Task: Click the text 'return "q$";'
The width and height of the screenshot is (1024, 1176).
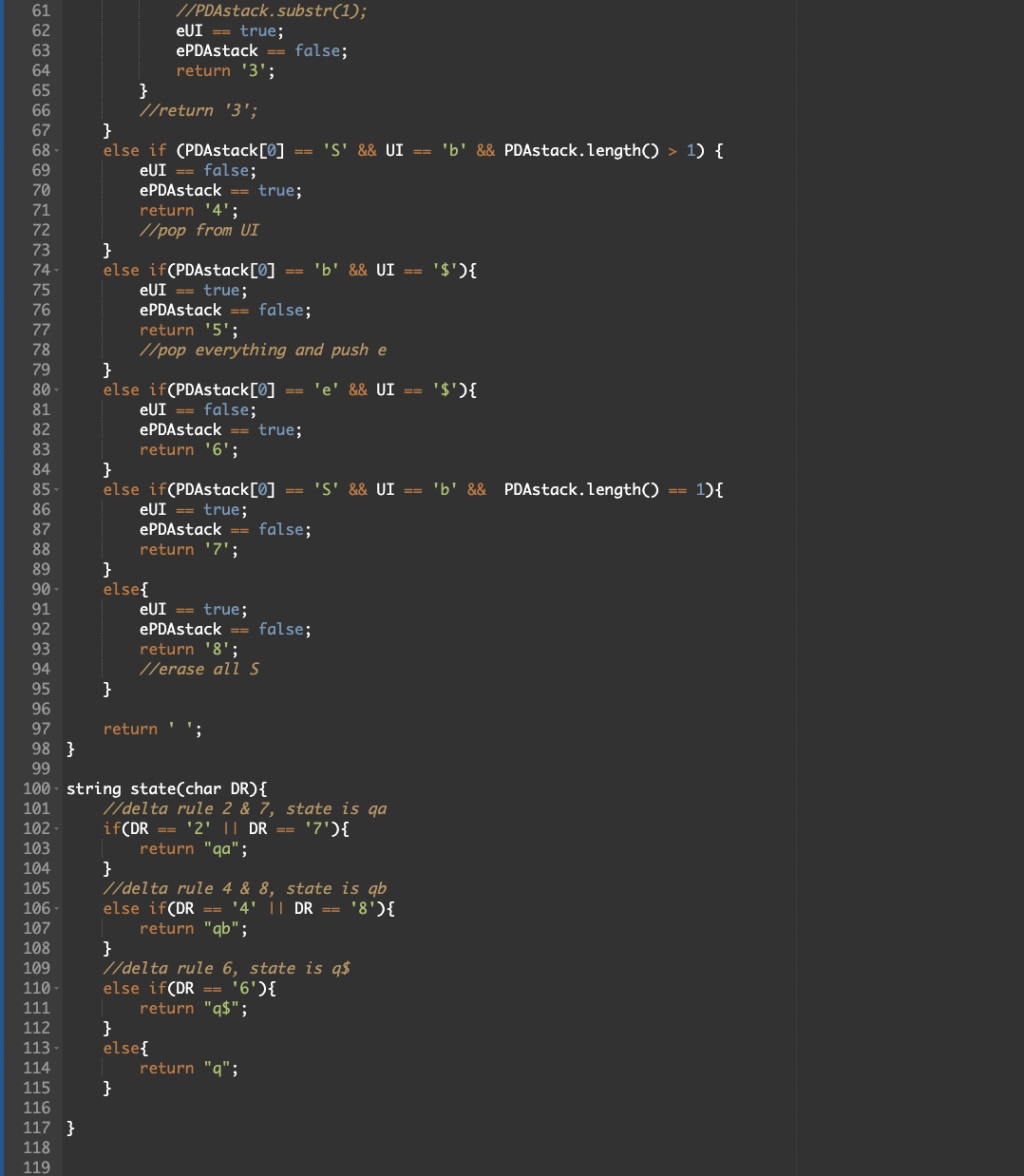Action: point(194,1008)
